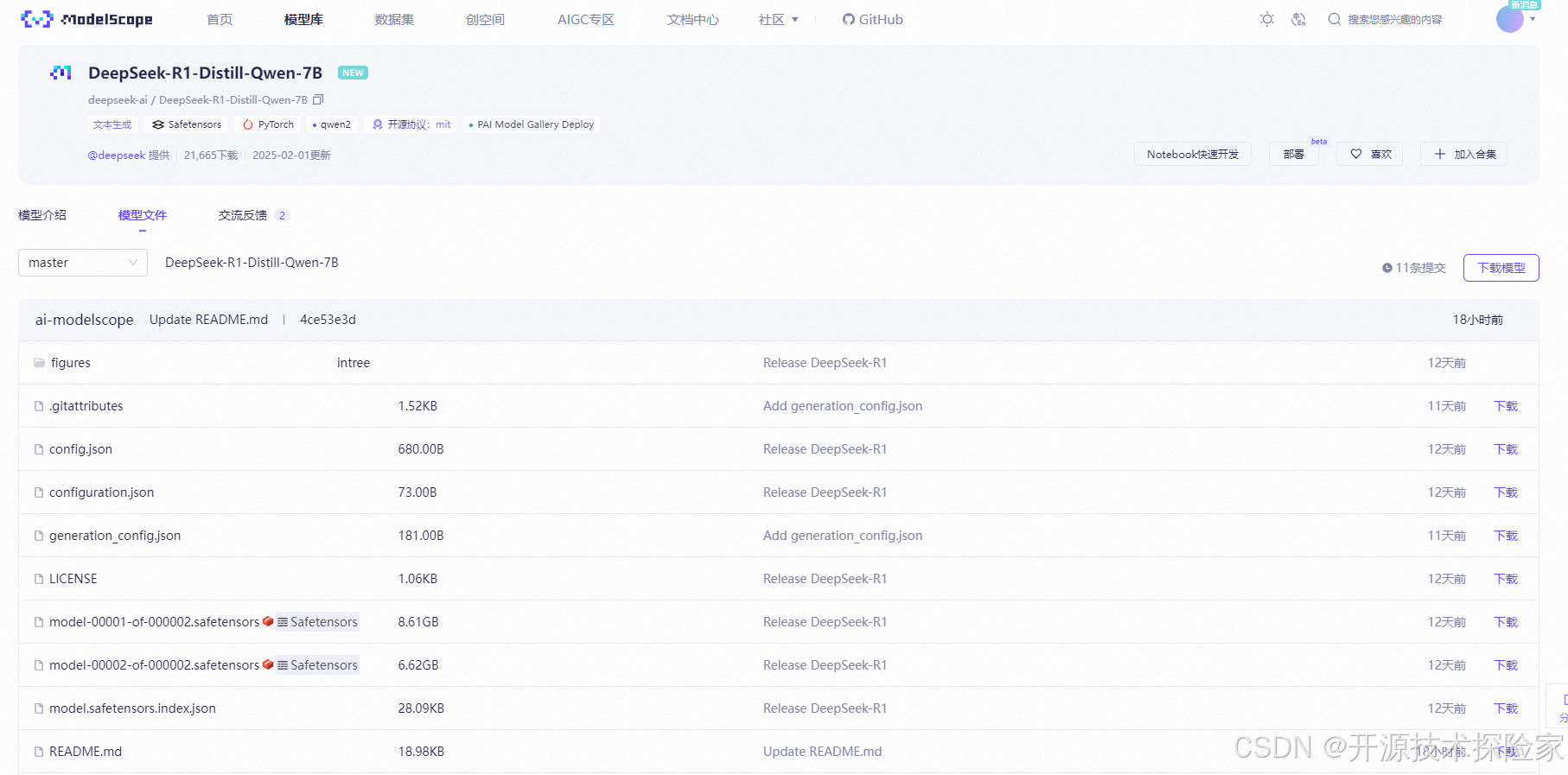This screenshot has height=775, width=1568.
Task: Open the 创空间 nav item
Action: pos(485,19)
